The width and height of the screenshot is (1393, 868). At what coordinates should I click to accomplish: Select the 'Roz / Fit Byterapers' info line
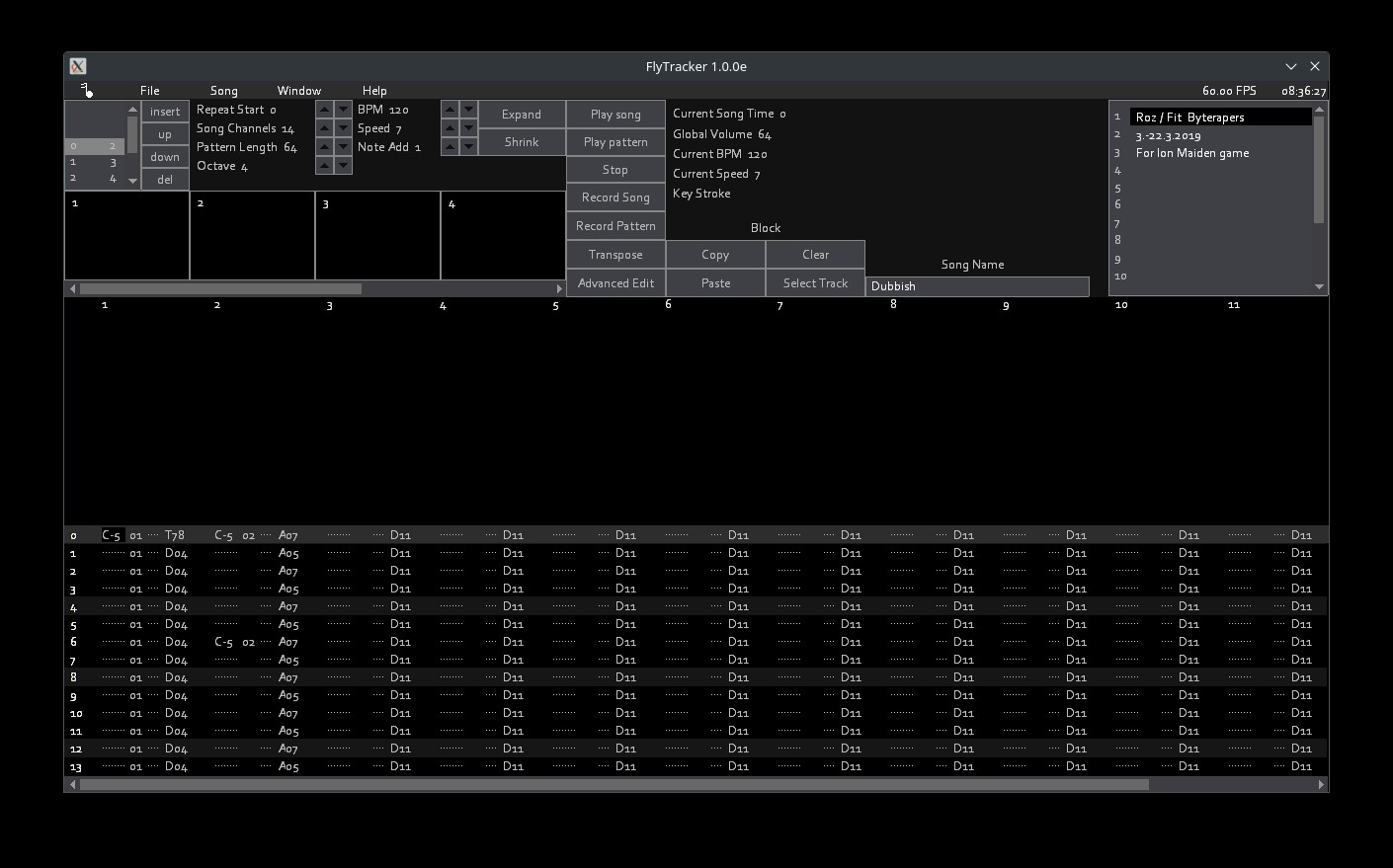pyautogui.click(x=1220, y=118)
